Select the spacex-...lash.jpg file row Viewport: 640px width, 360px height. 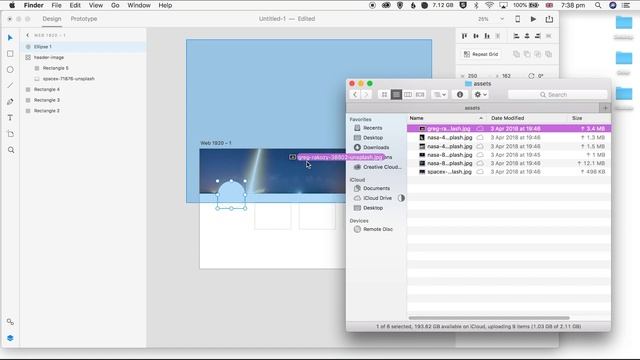[509, 172]
